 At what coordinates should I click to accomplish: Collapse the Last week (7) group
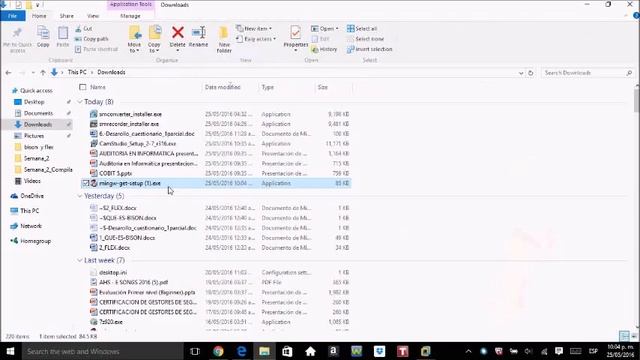point(80,260)
